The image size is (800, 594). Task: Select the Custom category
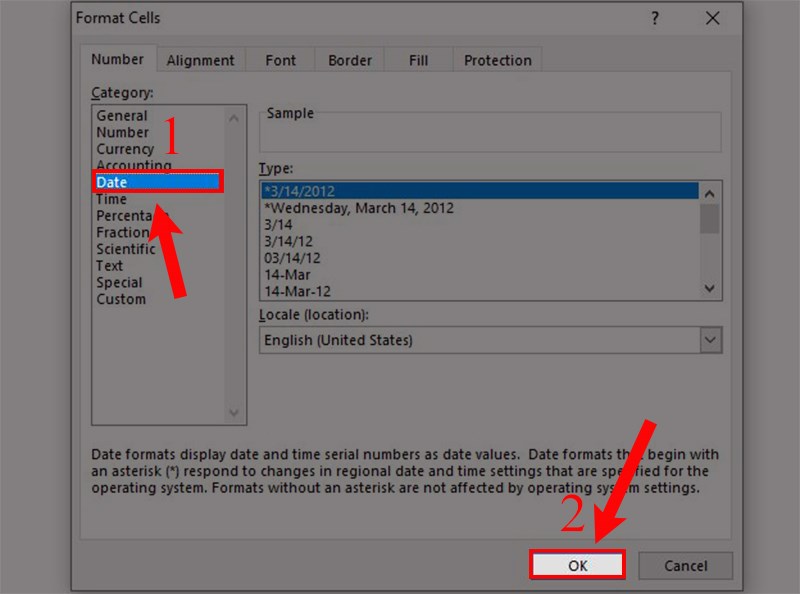pyautogui.click(x=121, y=299)
